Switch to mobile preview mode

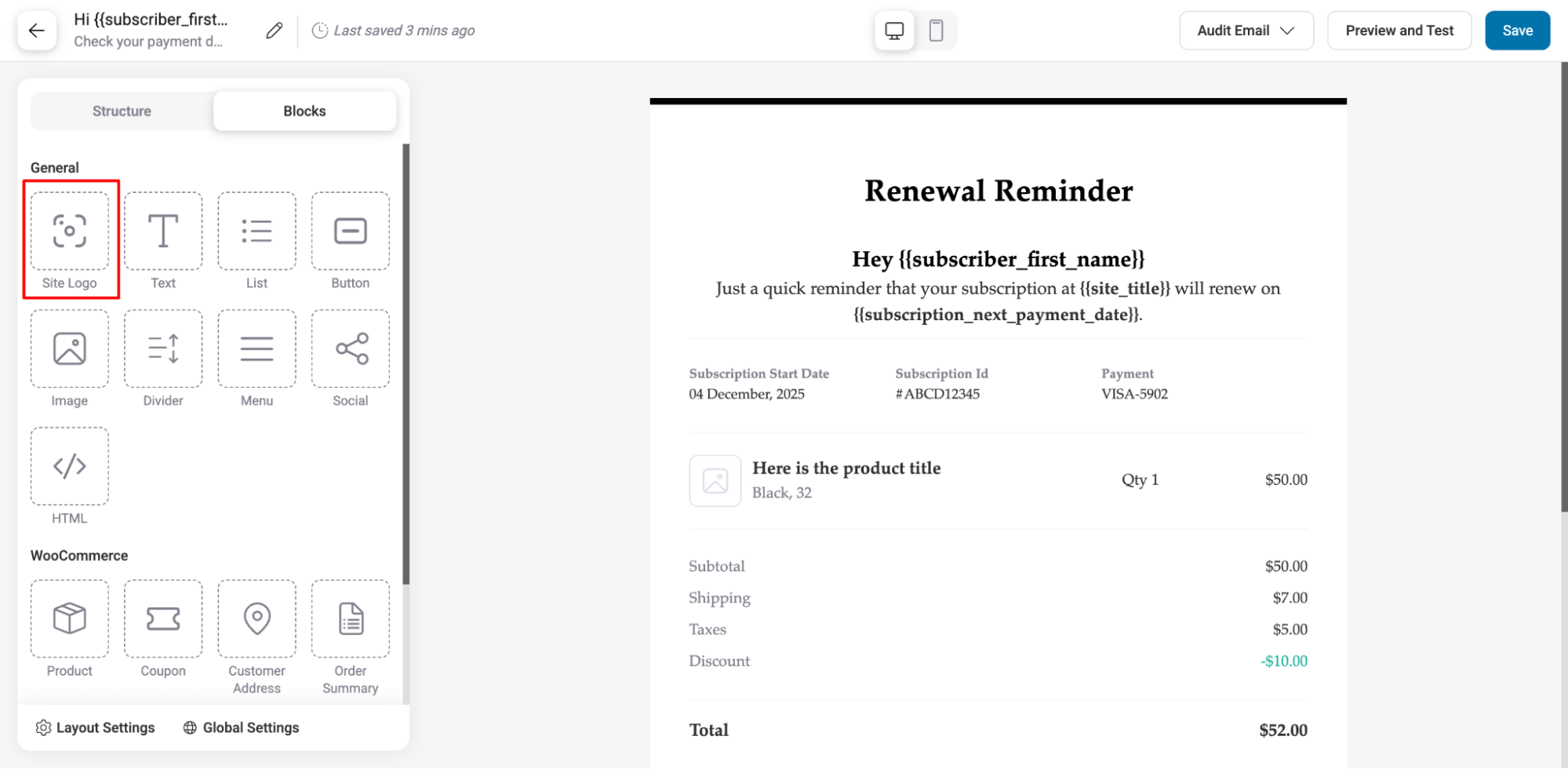pos(936,31)
